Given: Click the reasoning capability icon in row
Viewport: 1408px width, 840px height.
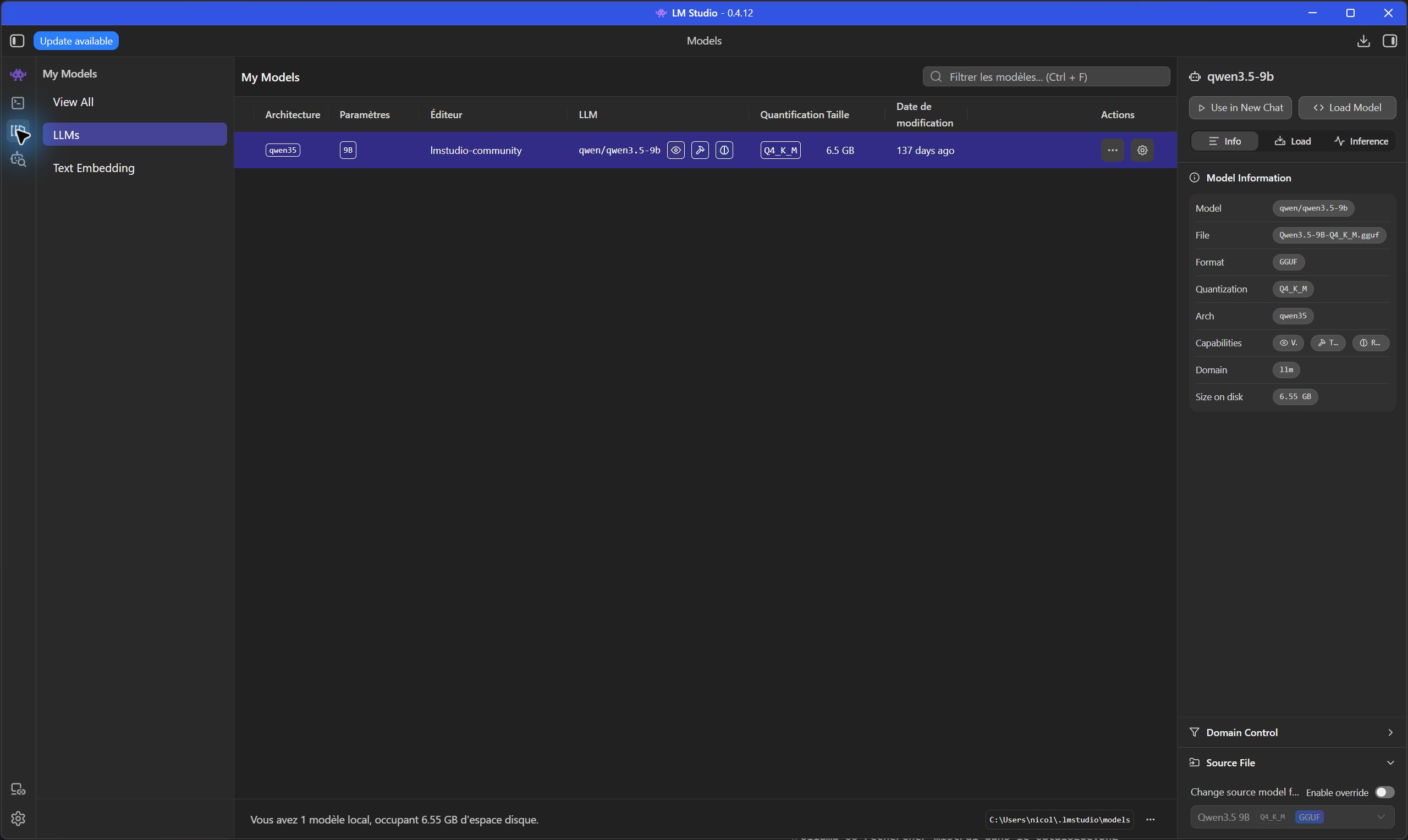Looking at the screenshot, I should pos(725,150).
